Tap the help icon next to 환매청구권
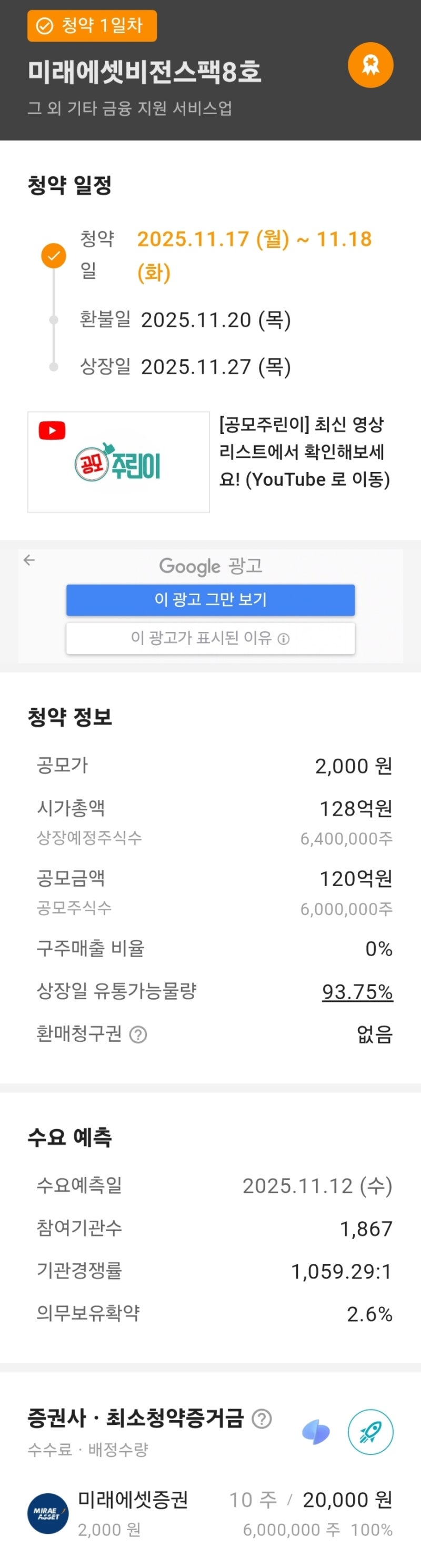Screen dimensions: 421x1568 coord(139,1034)
